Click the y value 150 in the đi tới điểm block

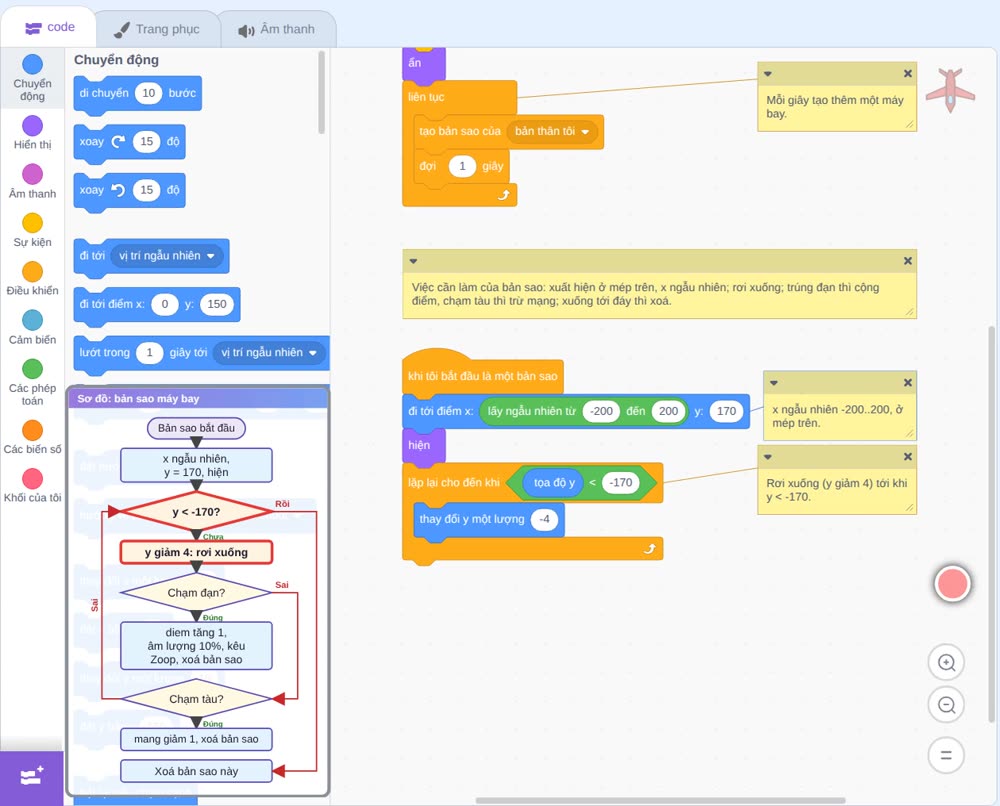tap(217, 304)
